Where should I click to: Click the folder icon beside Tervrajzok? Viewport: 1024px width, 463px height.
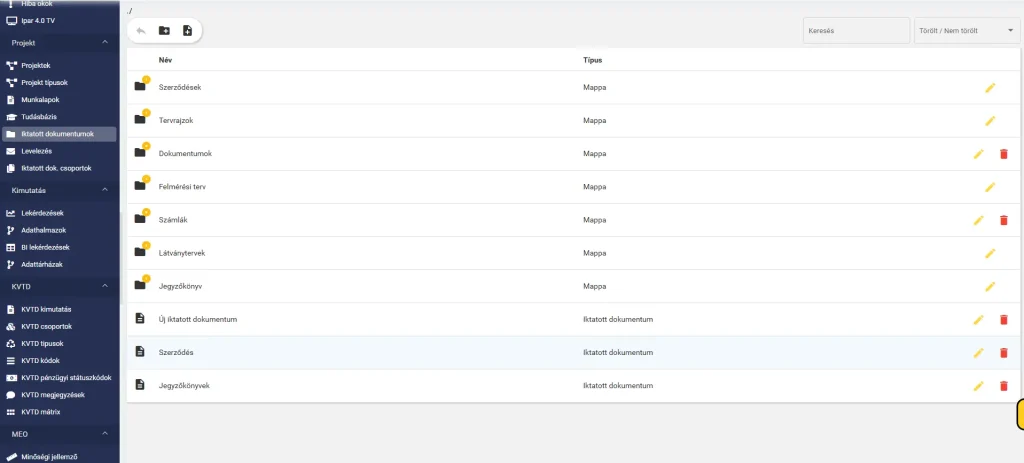point(140,119)
